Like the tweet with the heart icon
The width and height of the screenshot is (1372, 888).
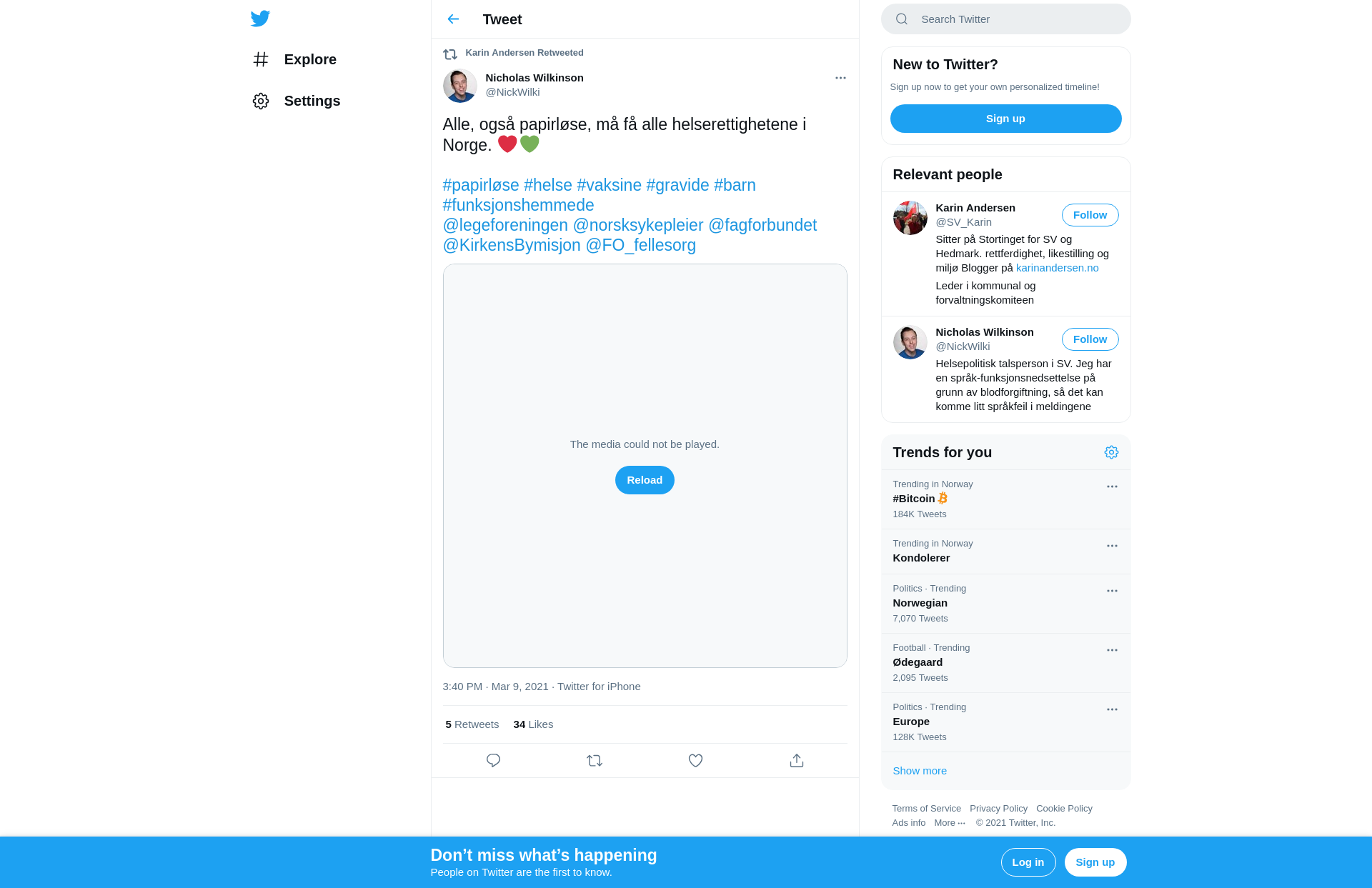point(695,761)
